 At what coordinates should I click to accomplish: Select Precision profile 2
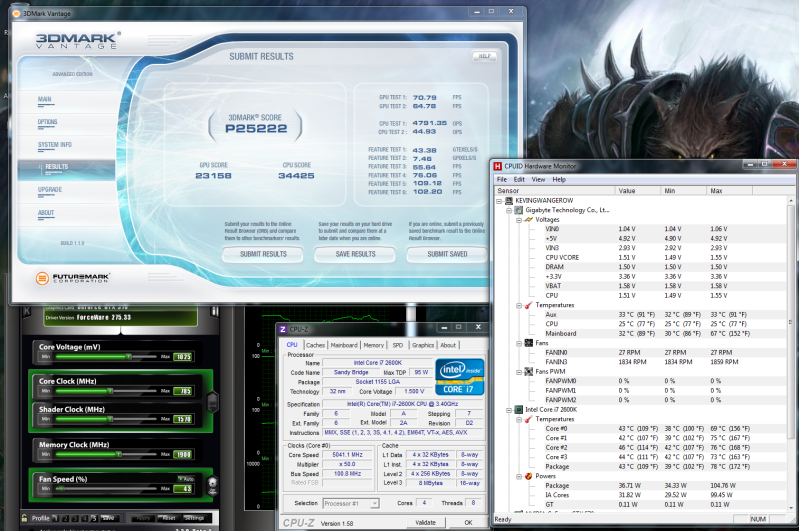pos(65,518)
